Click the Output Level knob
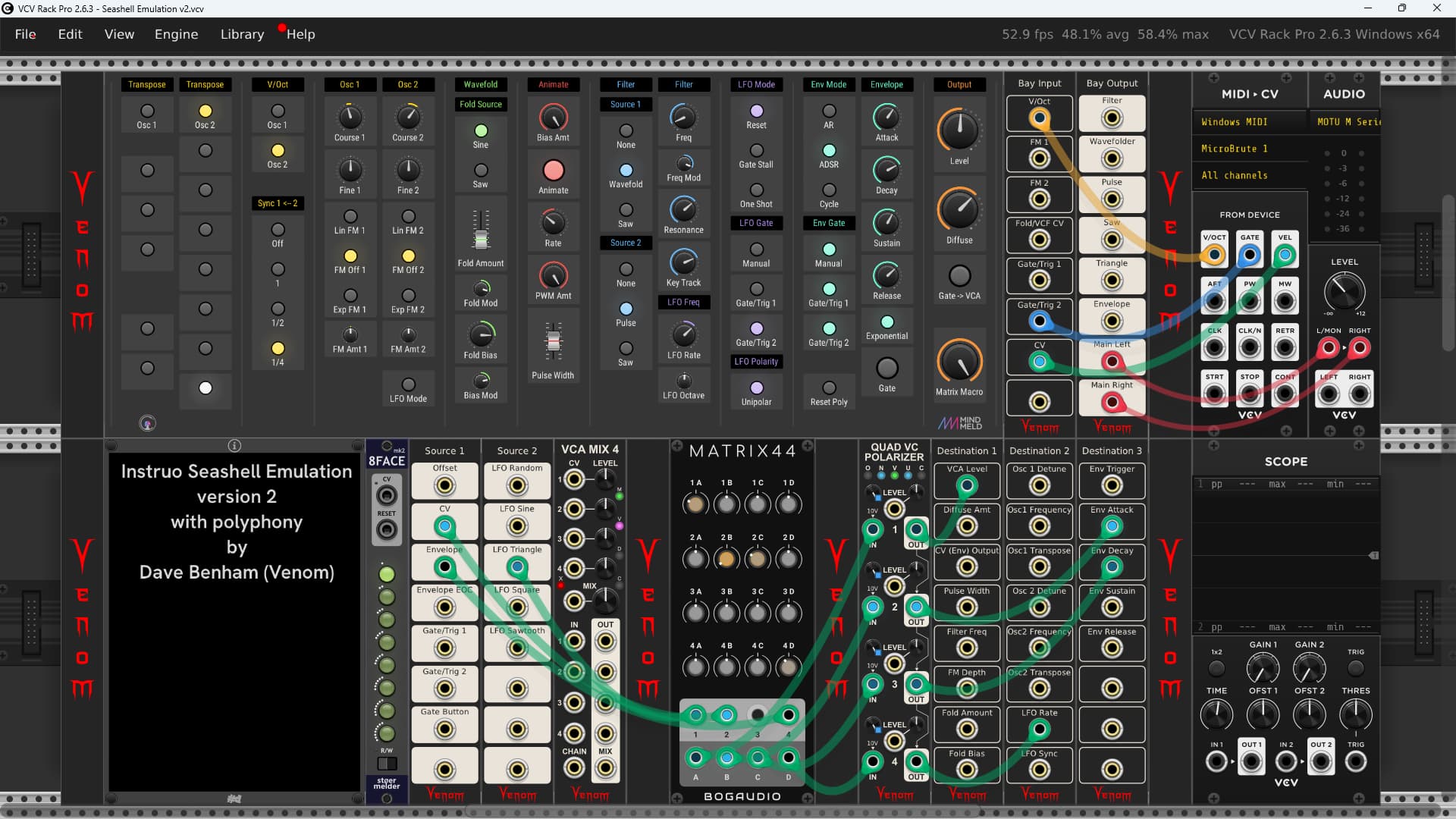The image size is (1456, 819). pyautogui.click(x=959, y=130)
